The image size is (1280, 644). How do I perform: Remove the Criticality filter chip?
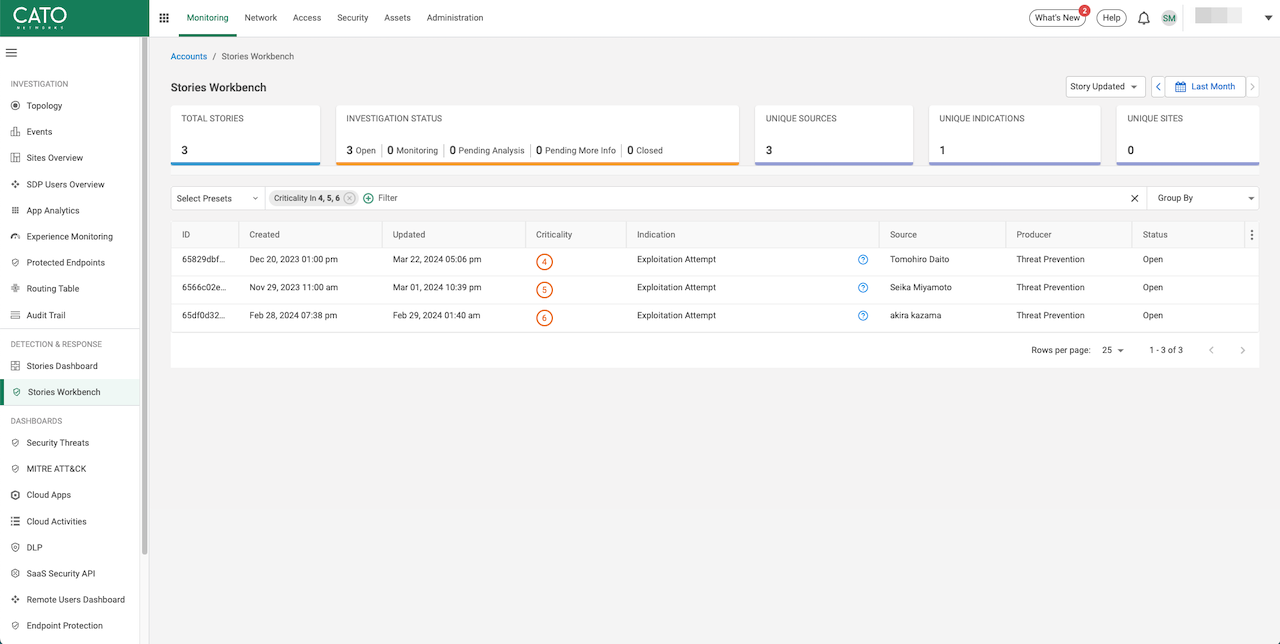pyautogui.click(x=349, y=198)
